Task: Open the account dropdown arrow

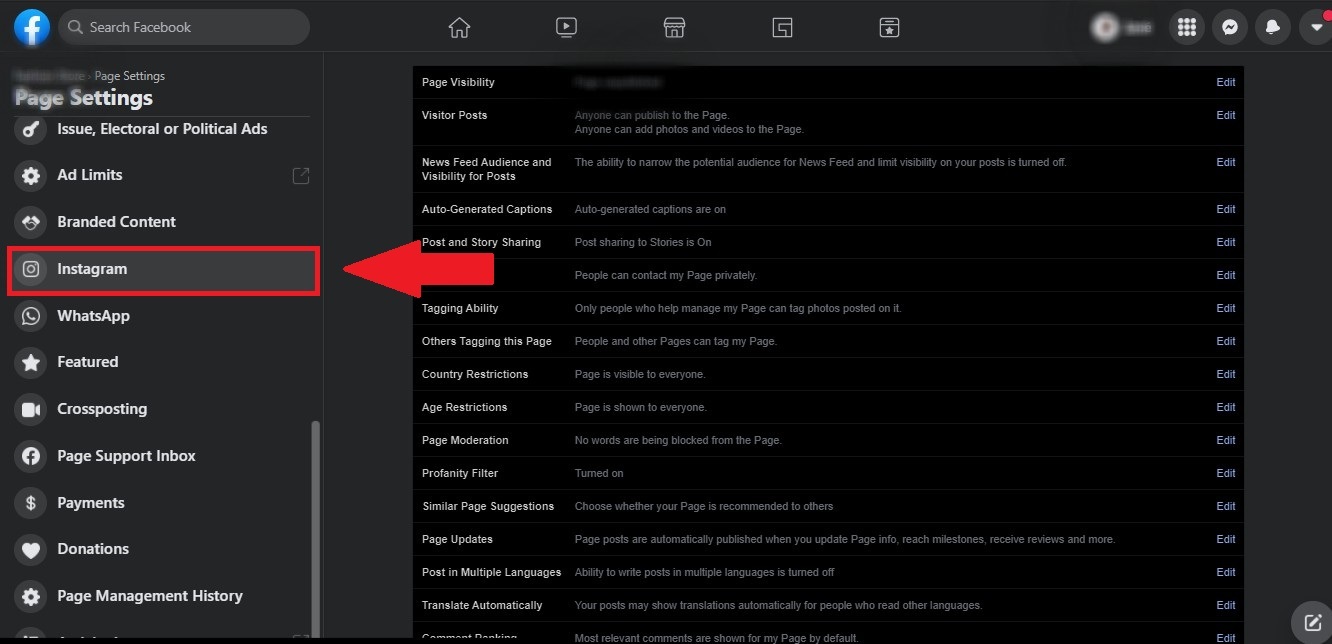Action: tap(1315, 28)
